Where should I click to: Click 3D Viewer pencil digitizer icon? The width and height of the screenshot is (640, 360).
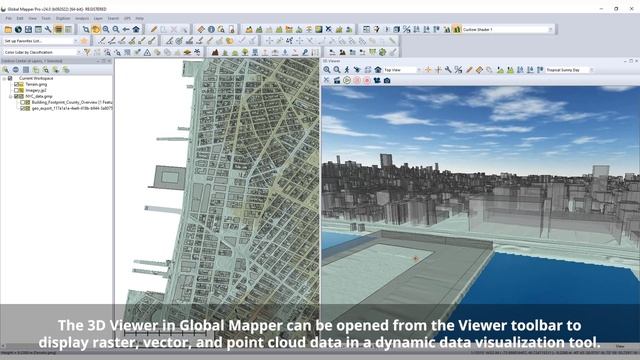(469, 70)
